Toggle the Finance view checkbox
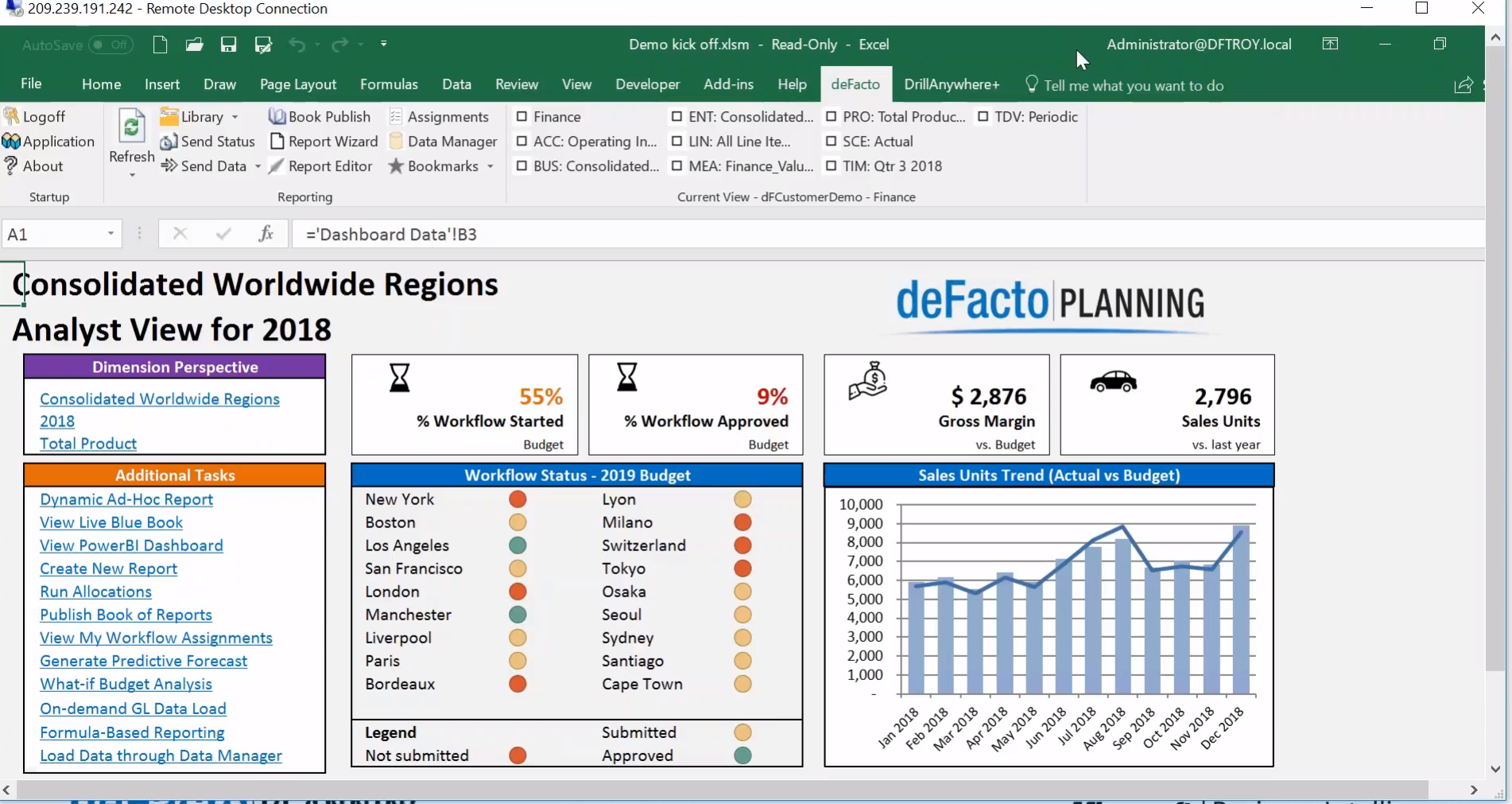The width and height of the screenshot is (1512, 804). (521, 116)
